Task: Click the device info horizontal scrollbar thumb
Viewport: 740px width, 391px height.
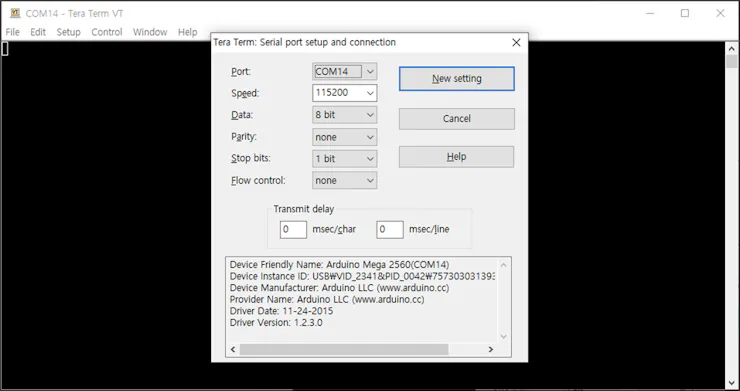Action: [344, 349]
